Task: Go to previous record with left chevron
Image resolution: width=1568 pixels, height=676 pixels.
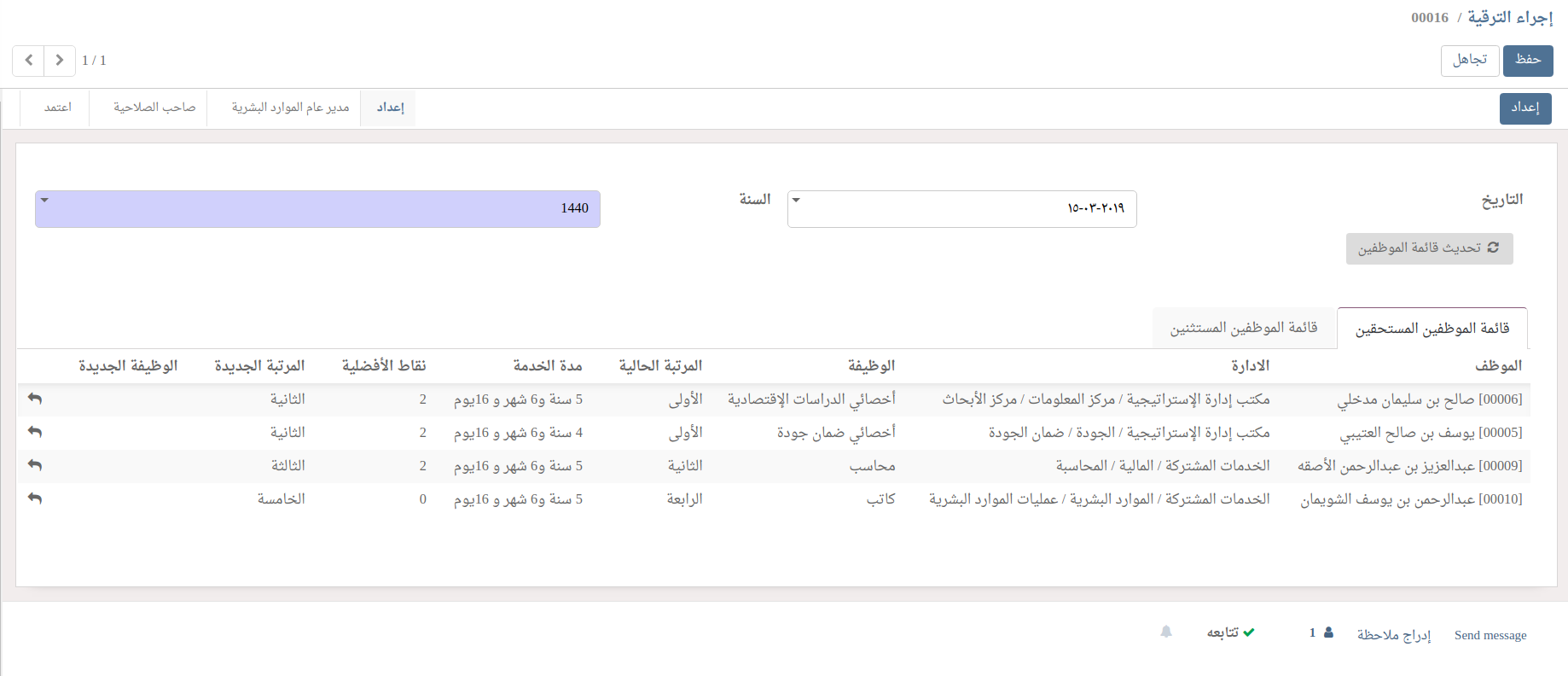Action: tap(28, 61)
